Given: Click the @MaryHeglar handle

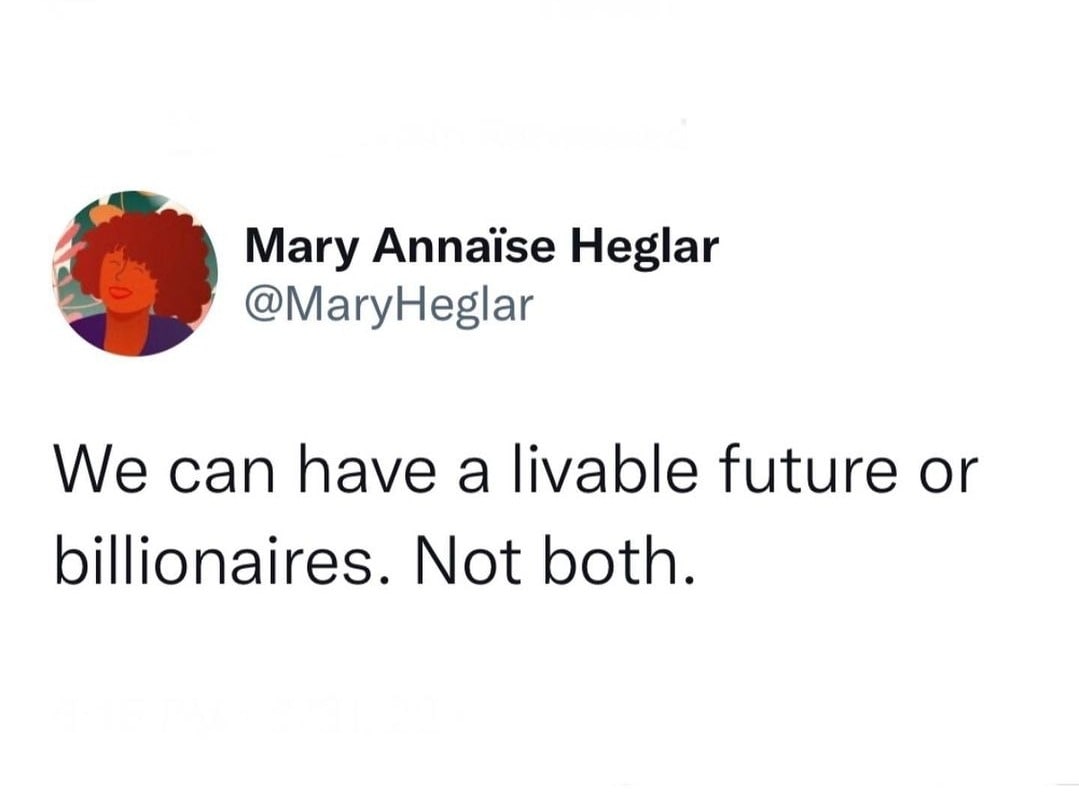Looking at the screenshot, I should [x=390, y=304].
